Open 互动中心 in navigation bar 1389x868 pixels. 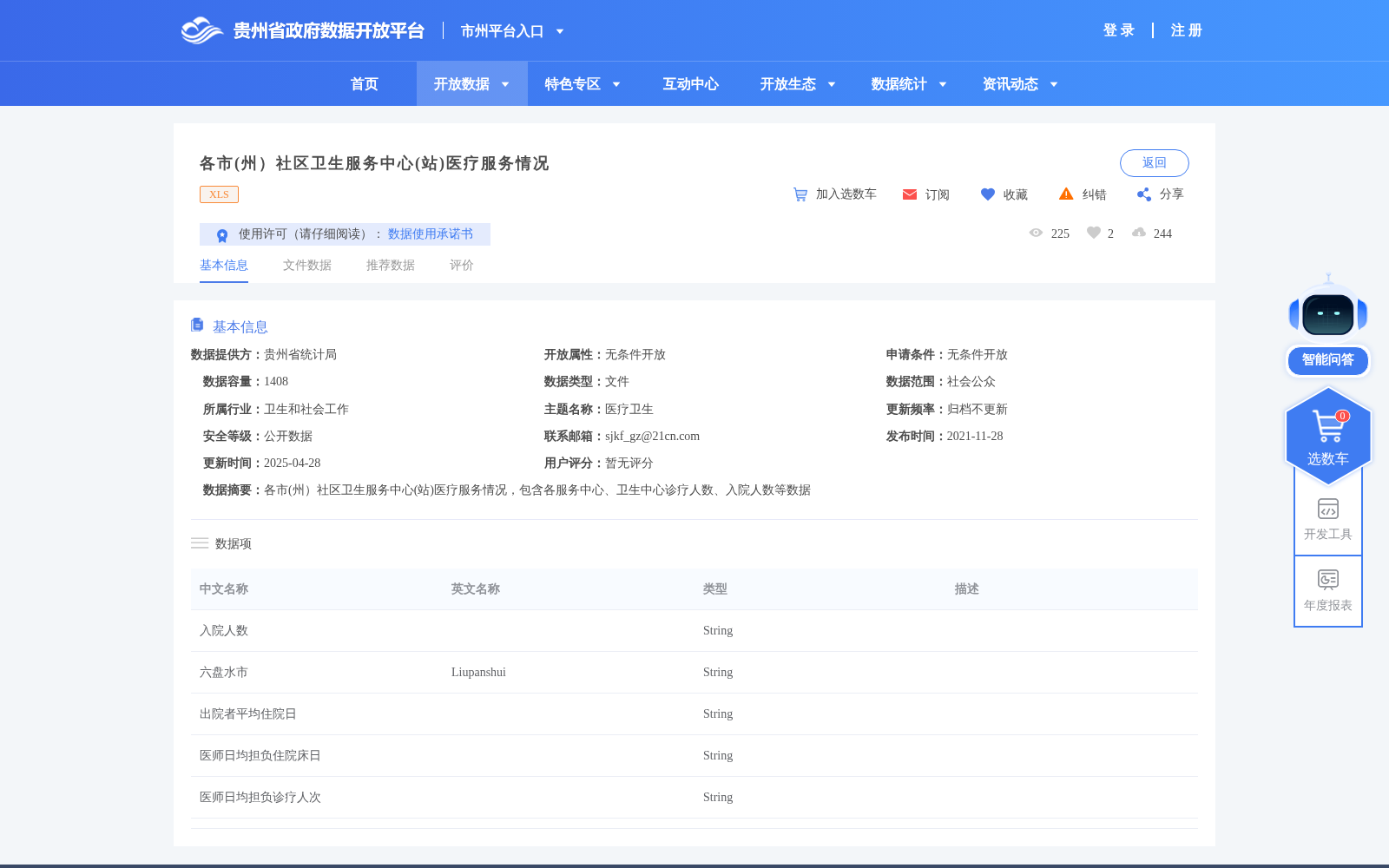click(x=691, y=84)
